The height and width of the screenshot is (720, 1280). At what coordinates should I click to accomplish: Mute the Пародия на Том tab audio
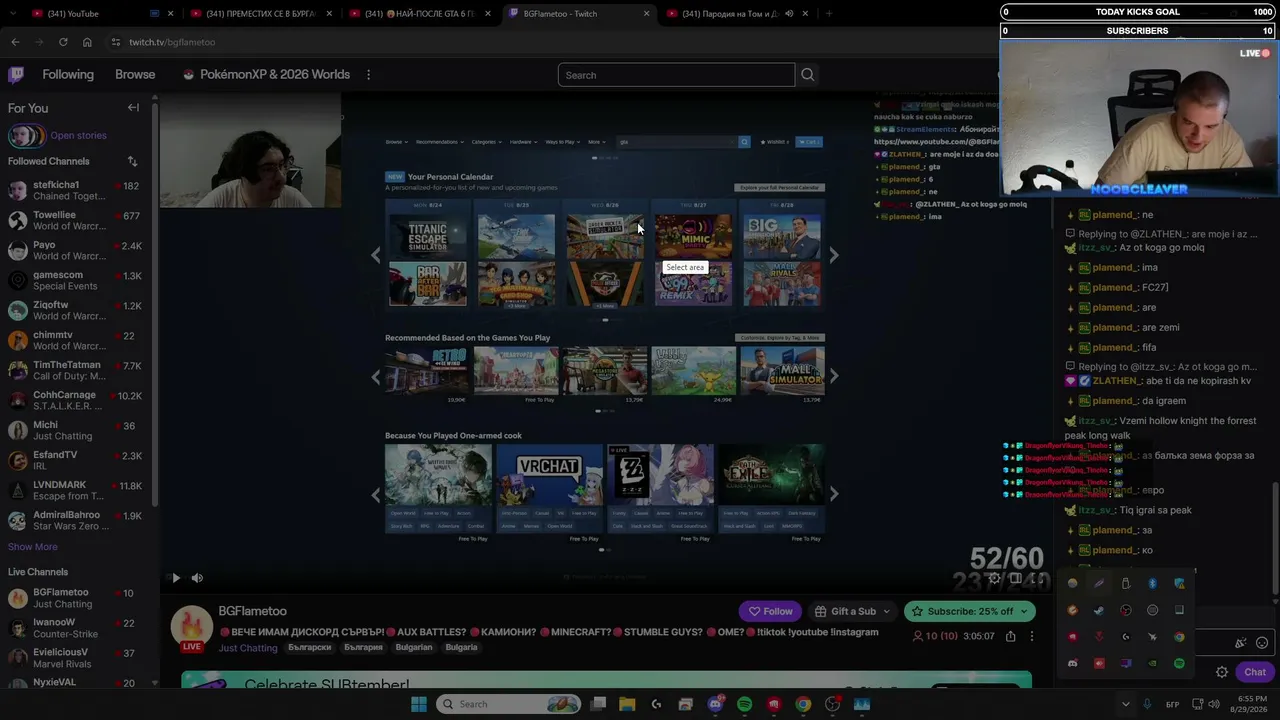pos(789,14)
